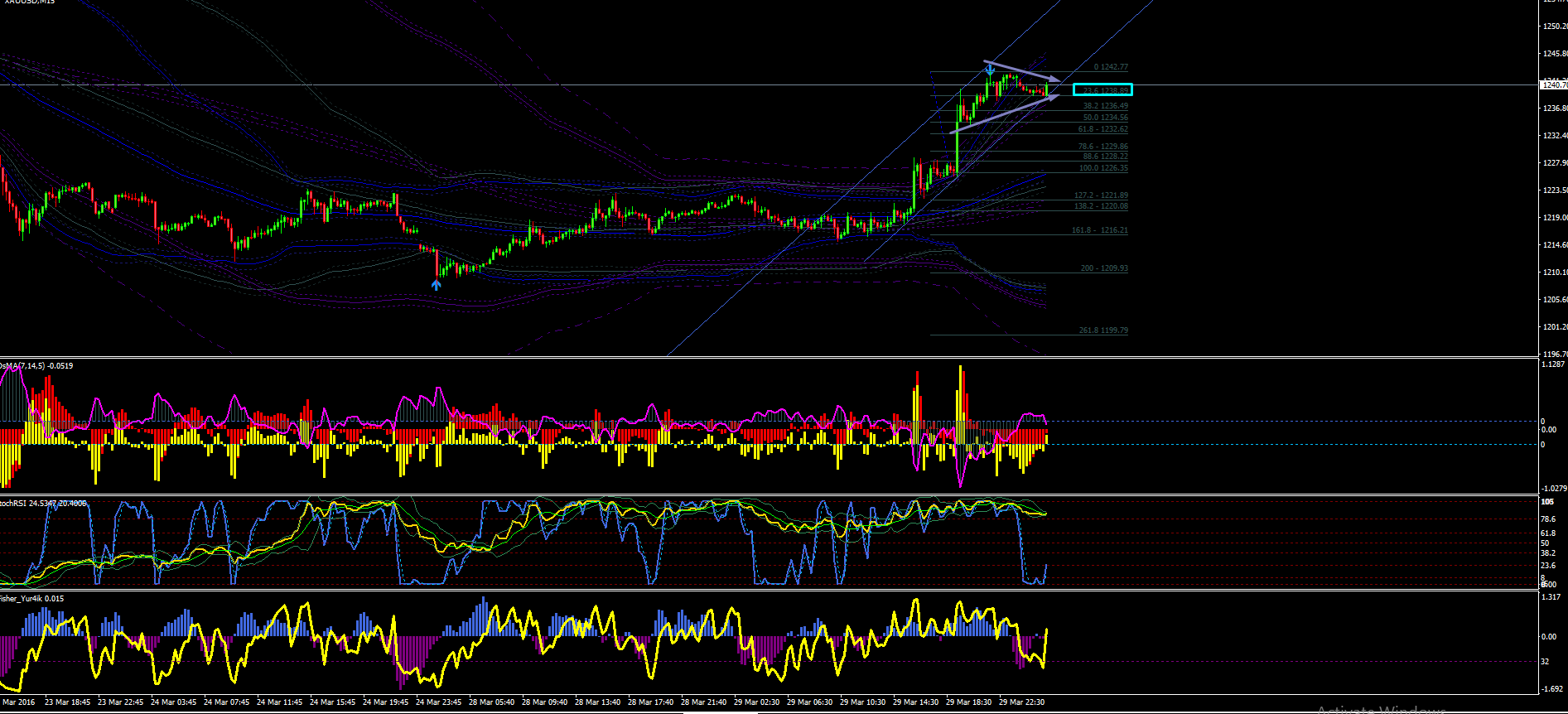Click the 24 Mar 07:45 time label
The height and width of the screenshot is (714, 1568).
tap(227, 702)
